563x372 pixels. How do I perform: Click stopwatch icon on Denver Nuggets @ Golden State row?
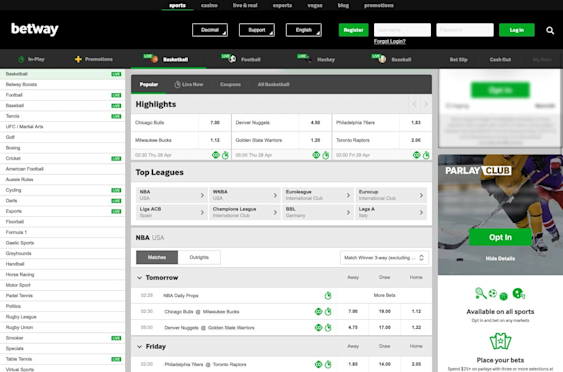click(328, 327)
